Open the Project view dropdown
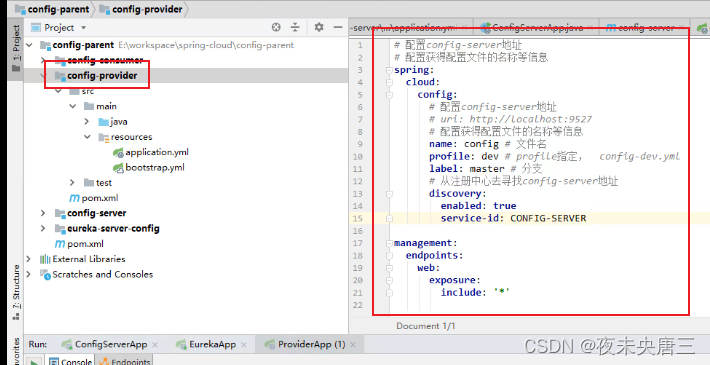 [83, 28]
